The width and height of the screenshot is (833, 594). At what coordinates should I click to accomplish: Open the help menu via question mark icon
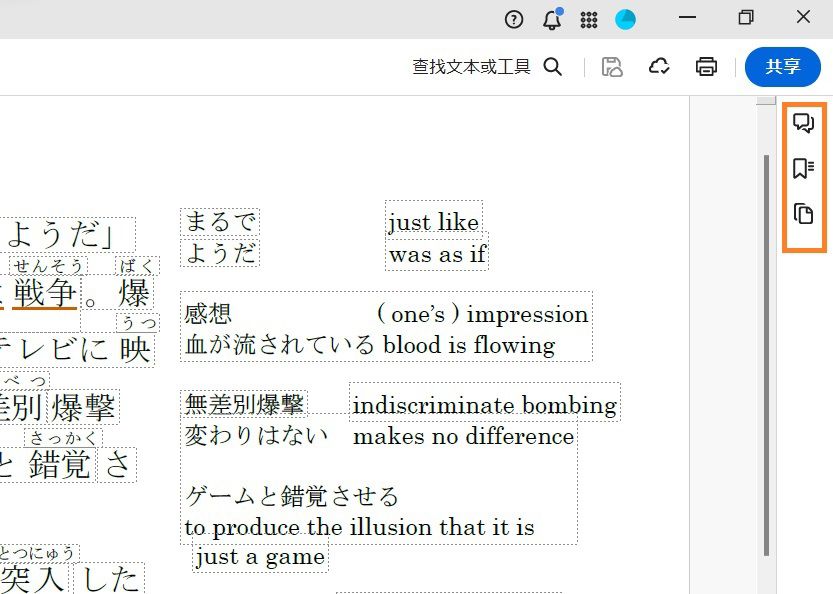[x=514, y=19]
